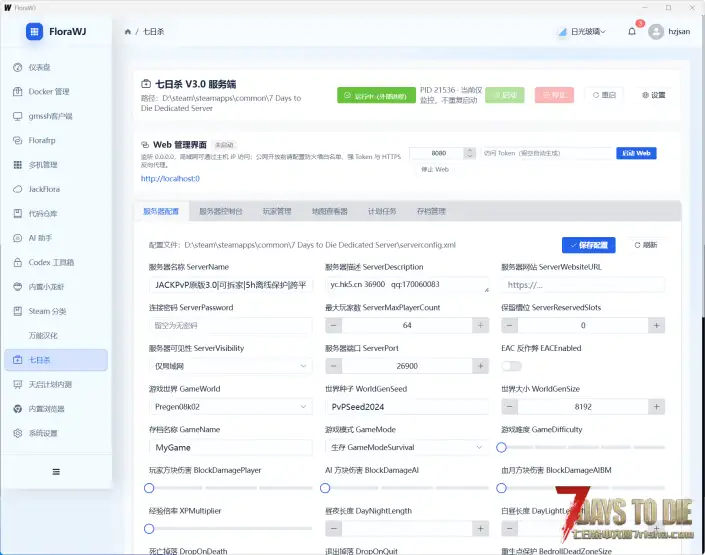Increase ServerMaxPlayerCount with plus button
Viewport: 705px width, 555px height.
point(480,325)
